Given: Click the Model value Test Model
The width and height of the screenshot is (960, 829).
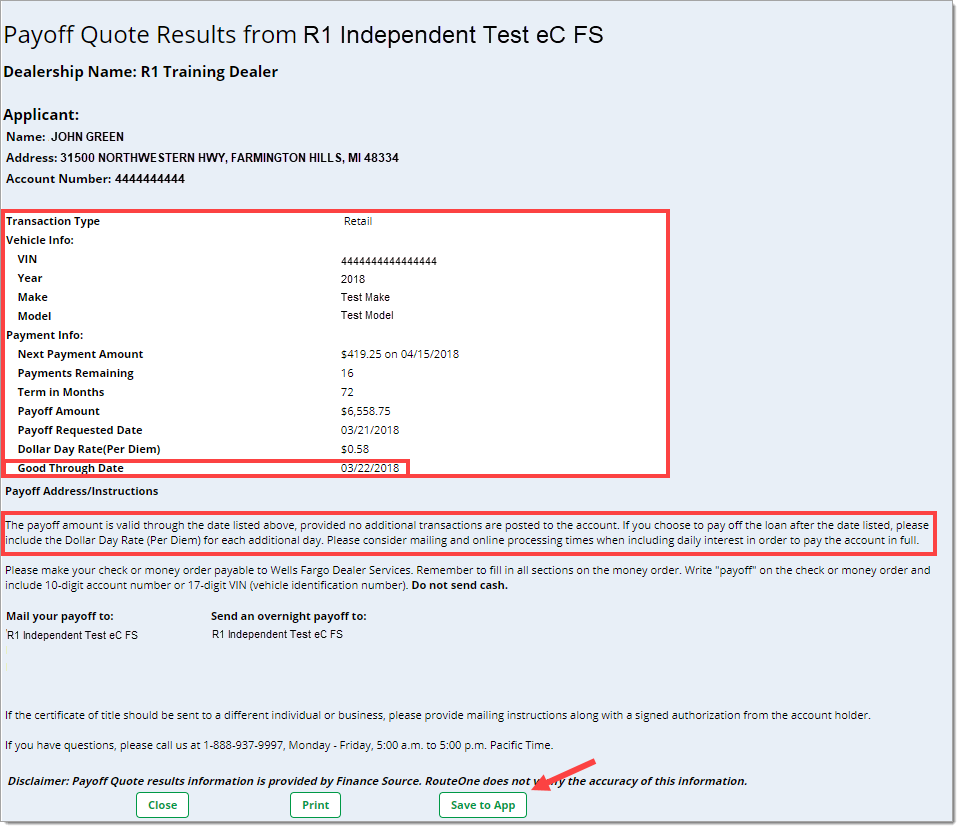Looking at the screenshot, I should coord(367,316).
